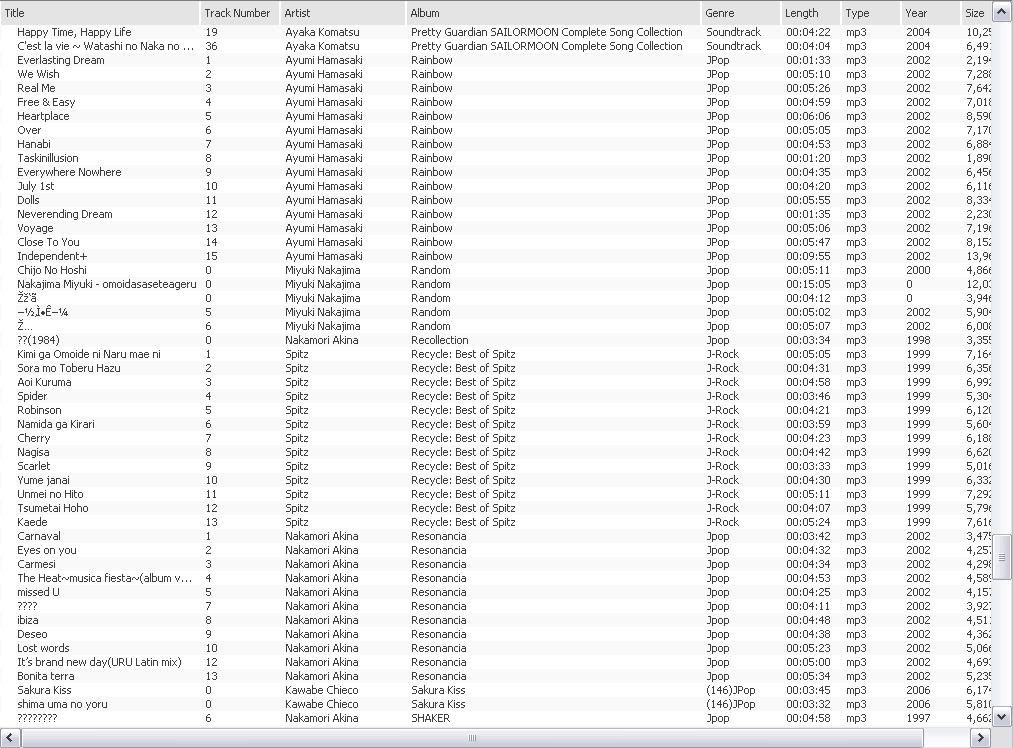Select the track 'Dolls'
The image size is (1013, 748).
coord(28,200)
